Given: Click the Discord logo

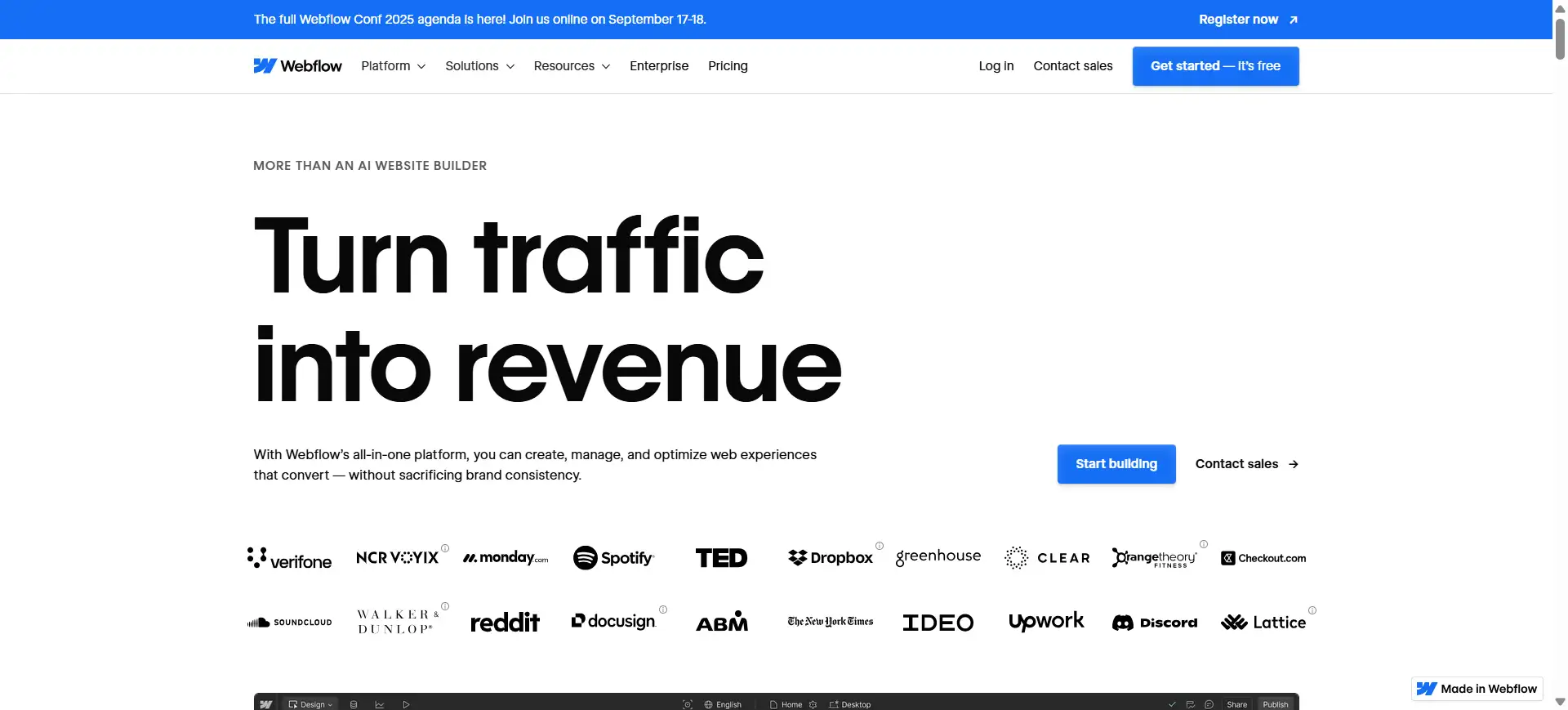Looking at the screenshot, I should pos(1155,623).
